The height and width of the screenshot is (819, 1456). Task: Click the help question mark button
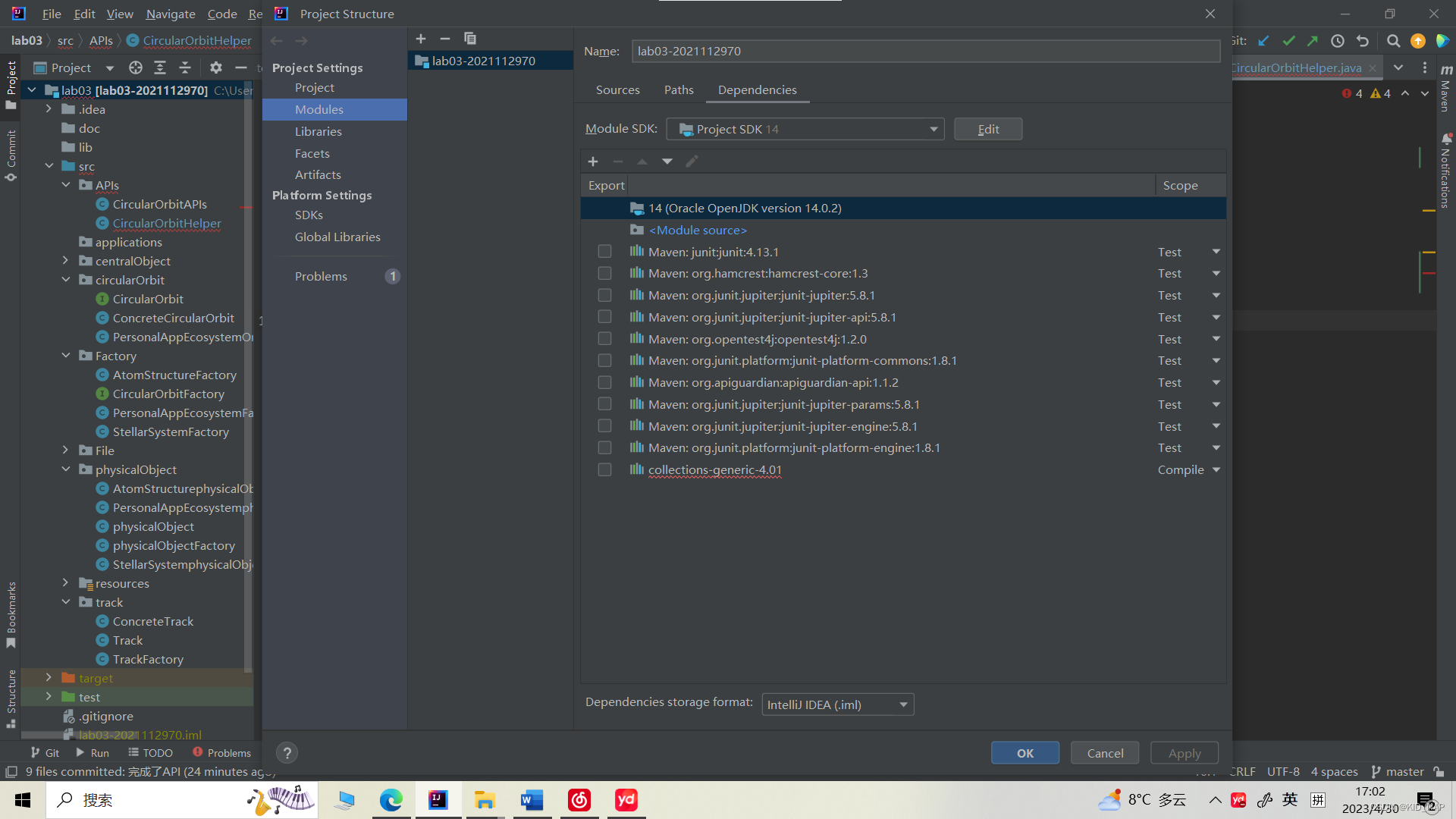pos(287,753)
